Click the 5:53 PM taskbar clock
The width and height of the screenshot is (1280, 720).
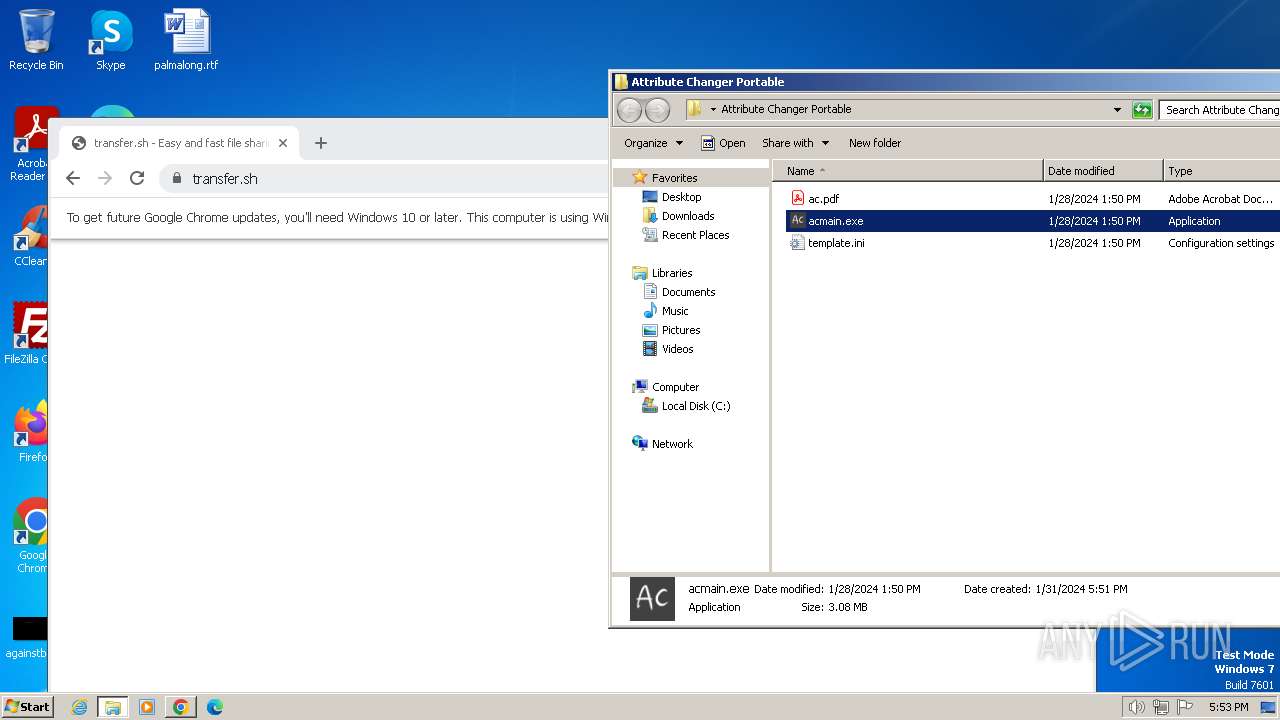(x=1228, y=707)
